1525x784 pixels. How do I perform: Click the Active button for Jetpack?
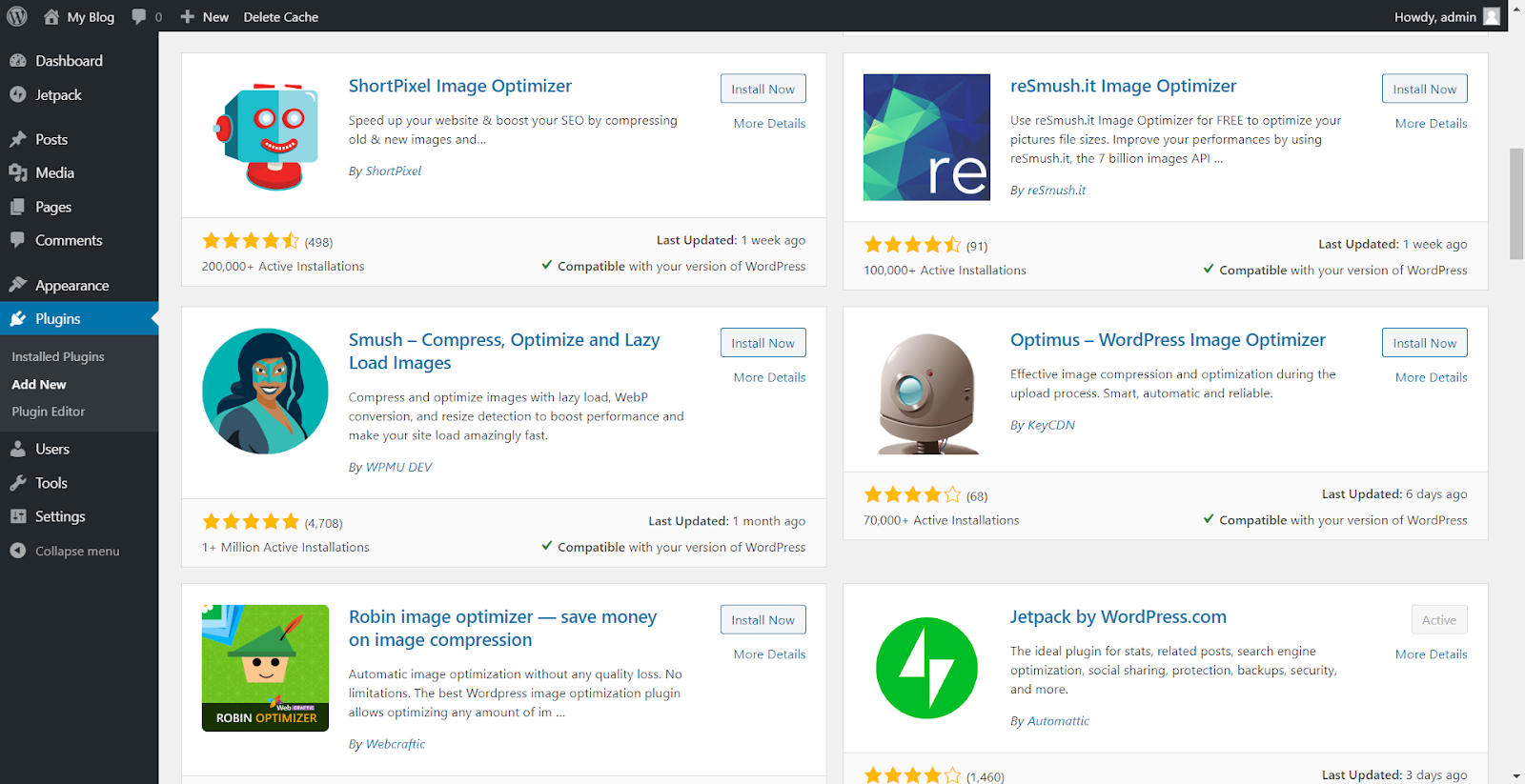click(1439, 620)
